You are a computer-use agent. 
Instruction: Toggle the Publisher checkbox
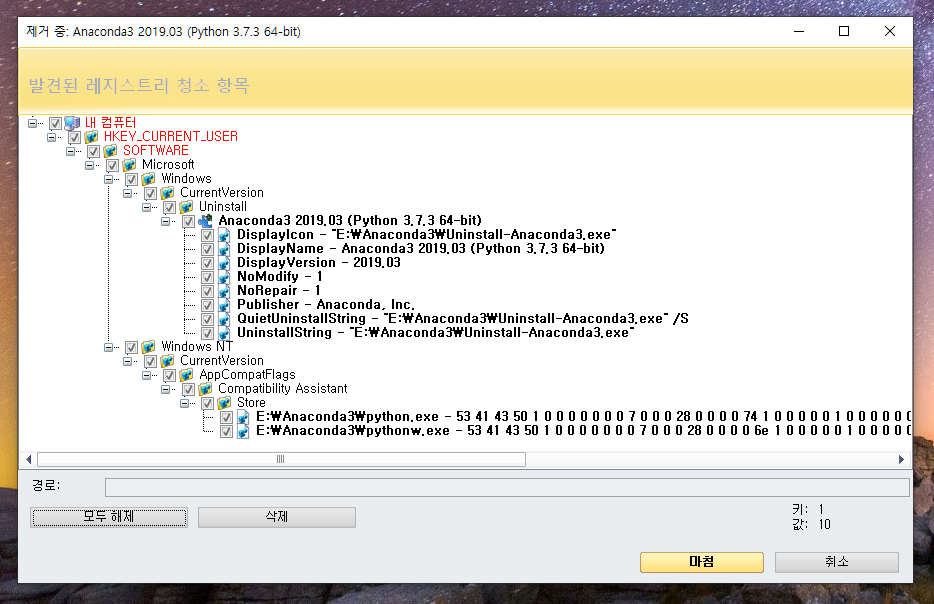pos(207,306)
